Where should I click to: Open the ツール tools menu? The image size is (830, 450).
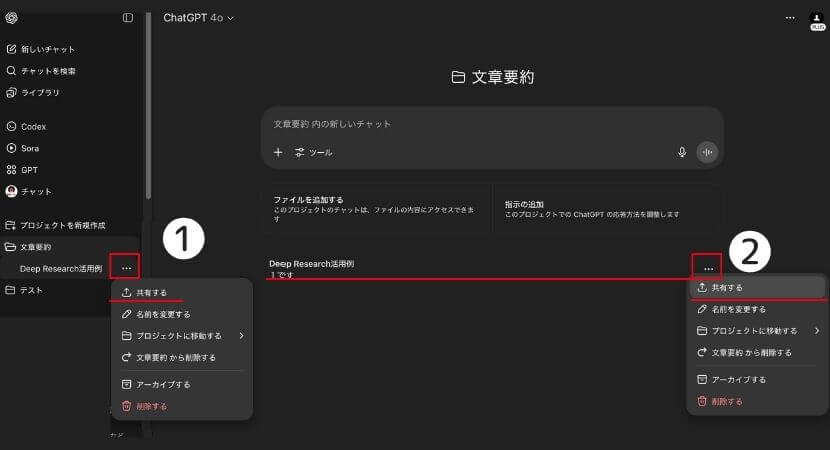coord(314,152)
